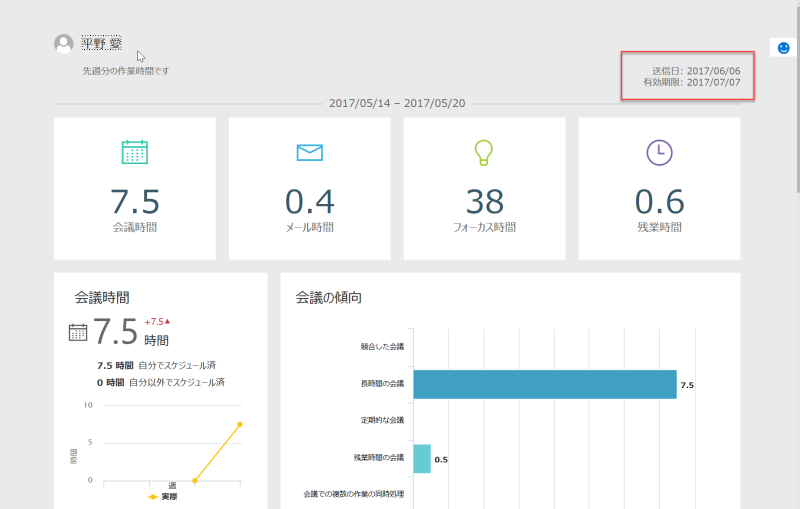
Task: Click the 送信日 2017/06/06 text
Action: point(696,71)
